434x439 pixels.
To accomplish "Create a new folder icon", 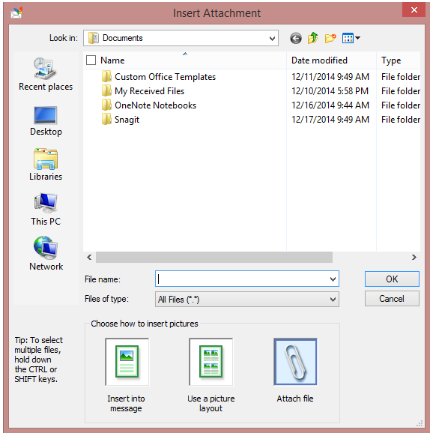I will (x=330, y=38).
